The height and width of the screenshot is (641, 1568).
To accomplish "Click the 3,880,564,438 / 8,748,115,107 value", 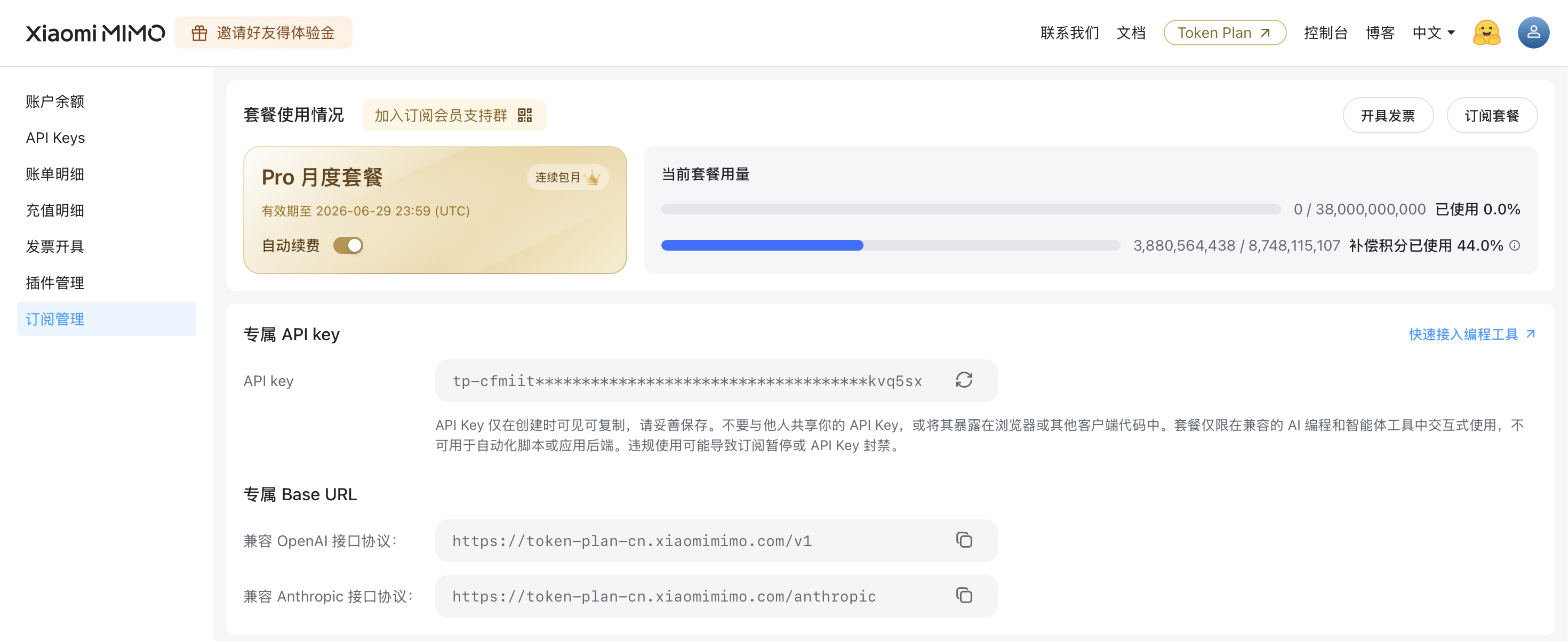I will [1236, 245].
